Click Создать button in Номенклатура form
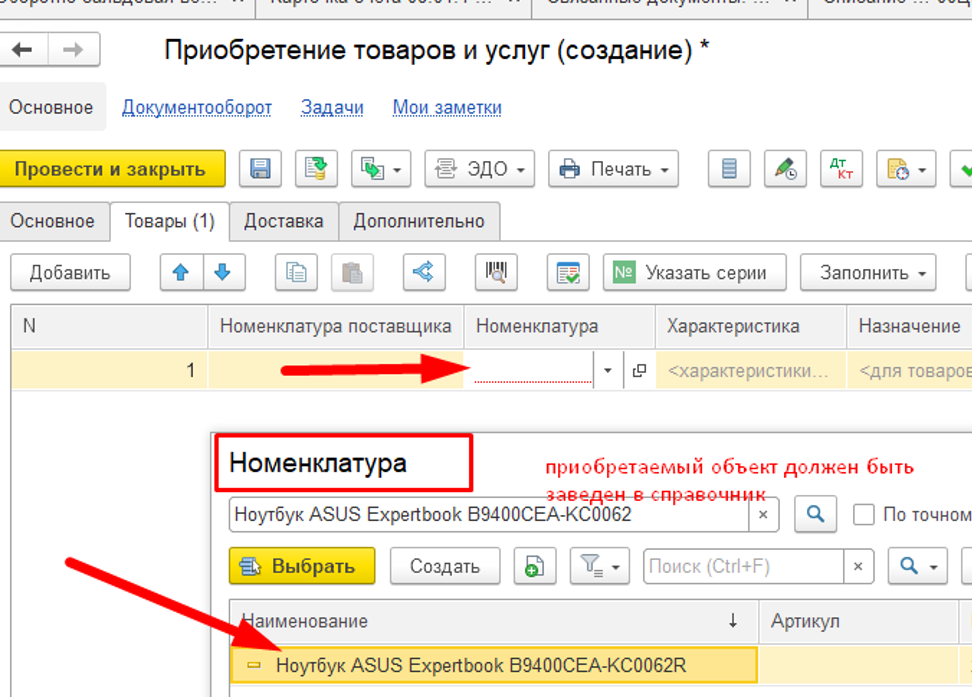This screenshot has height=697, width=972. (x=445, y=566)
